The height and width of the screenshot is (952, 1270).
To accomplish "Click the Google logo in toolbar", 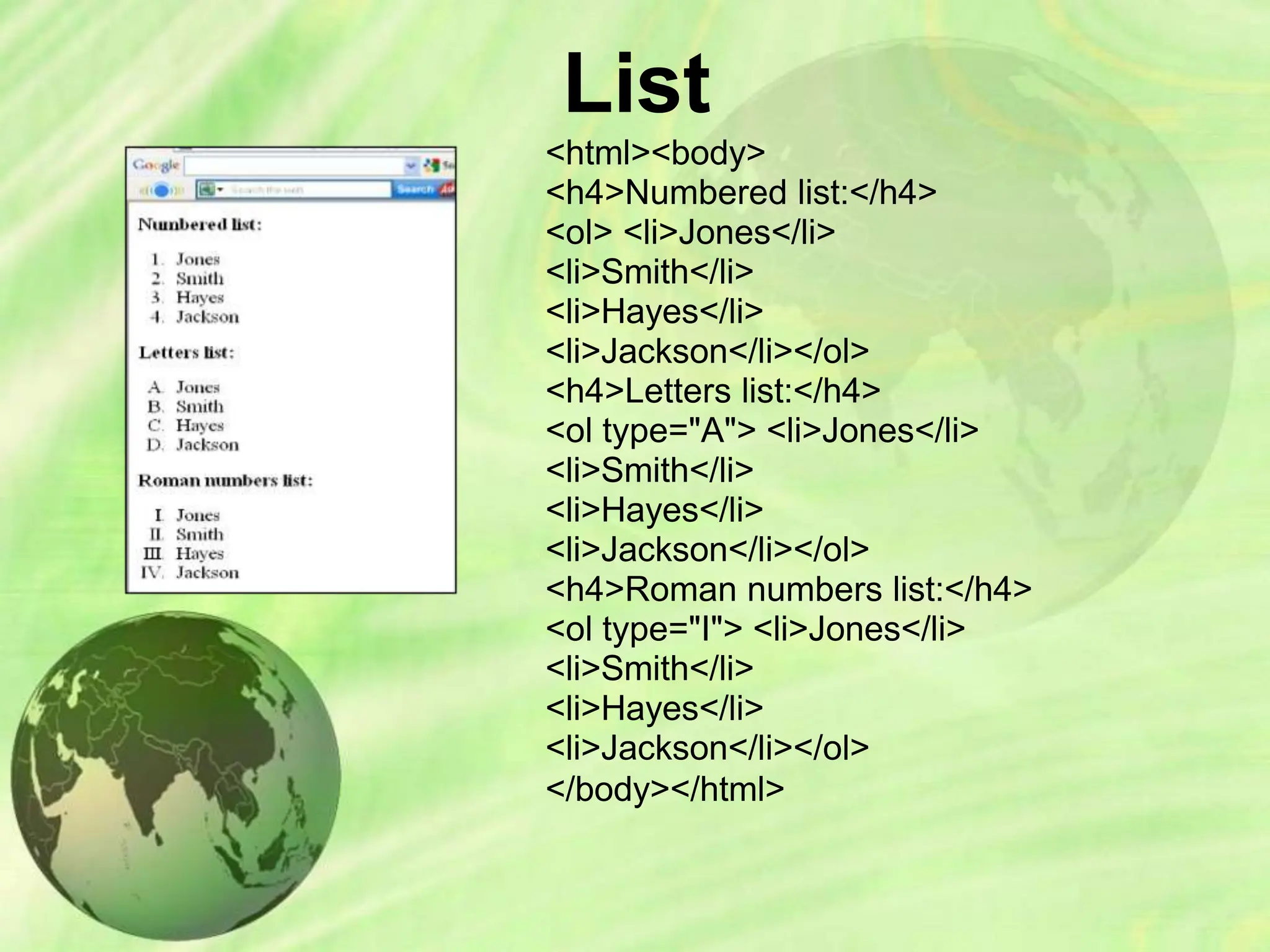I will (156, 165).
